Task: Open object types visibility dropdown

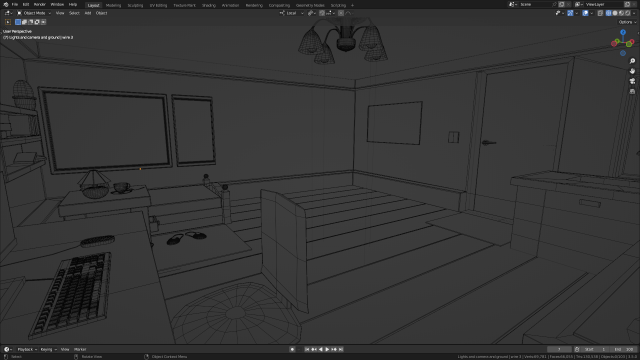Action: click(x=560, y=13)
